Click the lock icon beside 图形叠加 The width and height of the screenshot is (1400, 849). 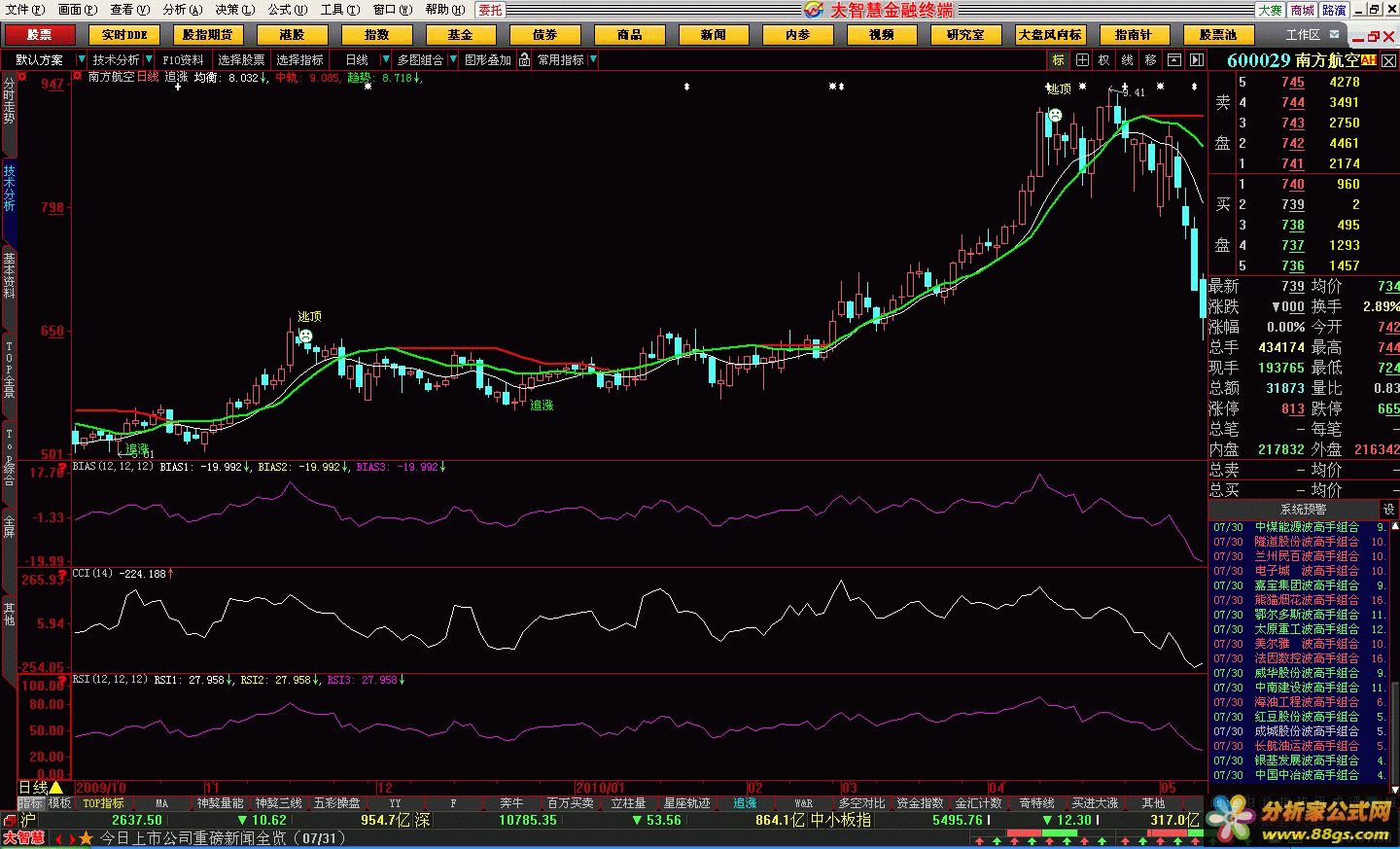tap(525, 59)
